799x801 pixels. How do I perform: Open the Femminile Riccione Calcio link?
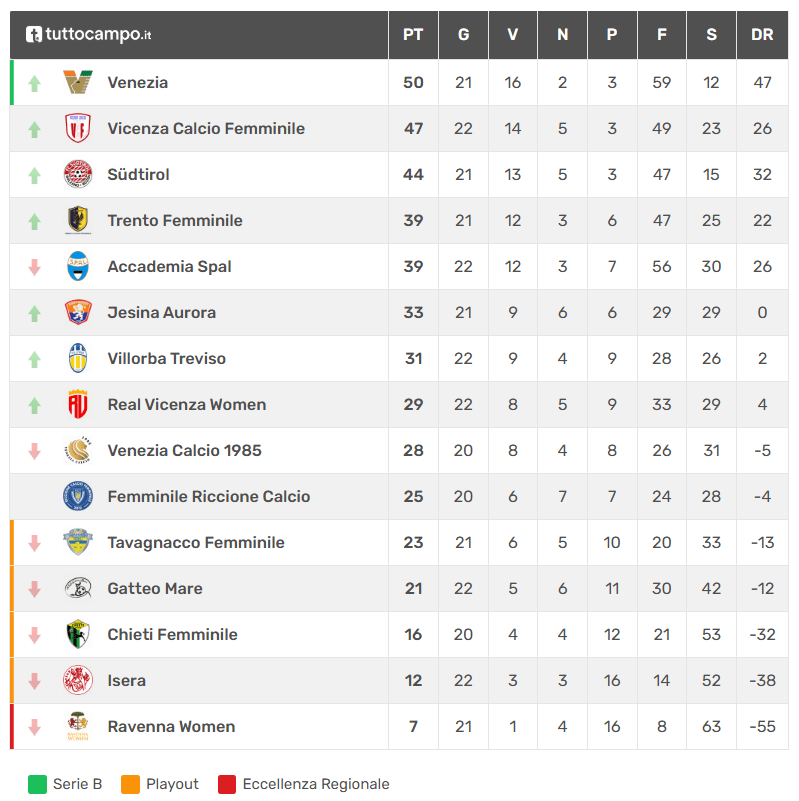tap(209, 497)
